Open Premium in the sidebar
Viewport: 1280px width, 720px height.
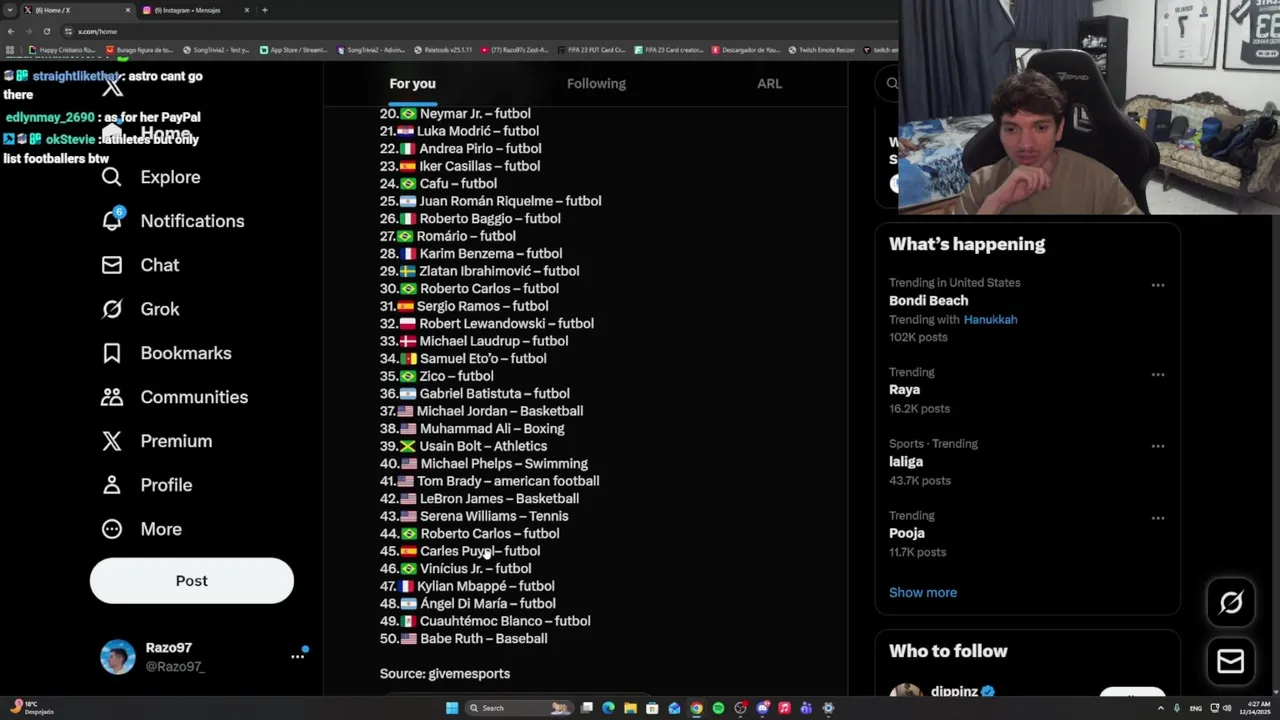[156, 441]
